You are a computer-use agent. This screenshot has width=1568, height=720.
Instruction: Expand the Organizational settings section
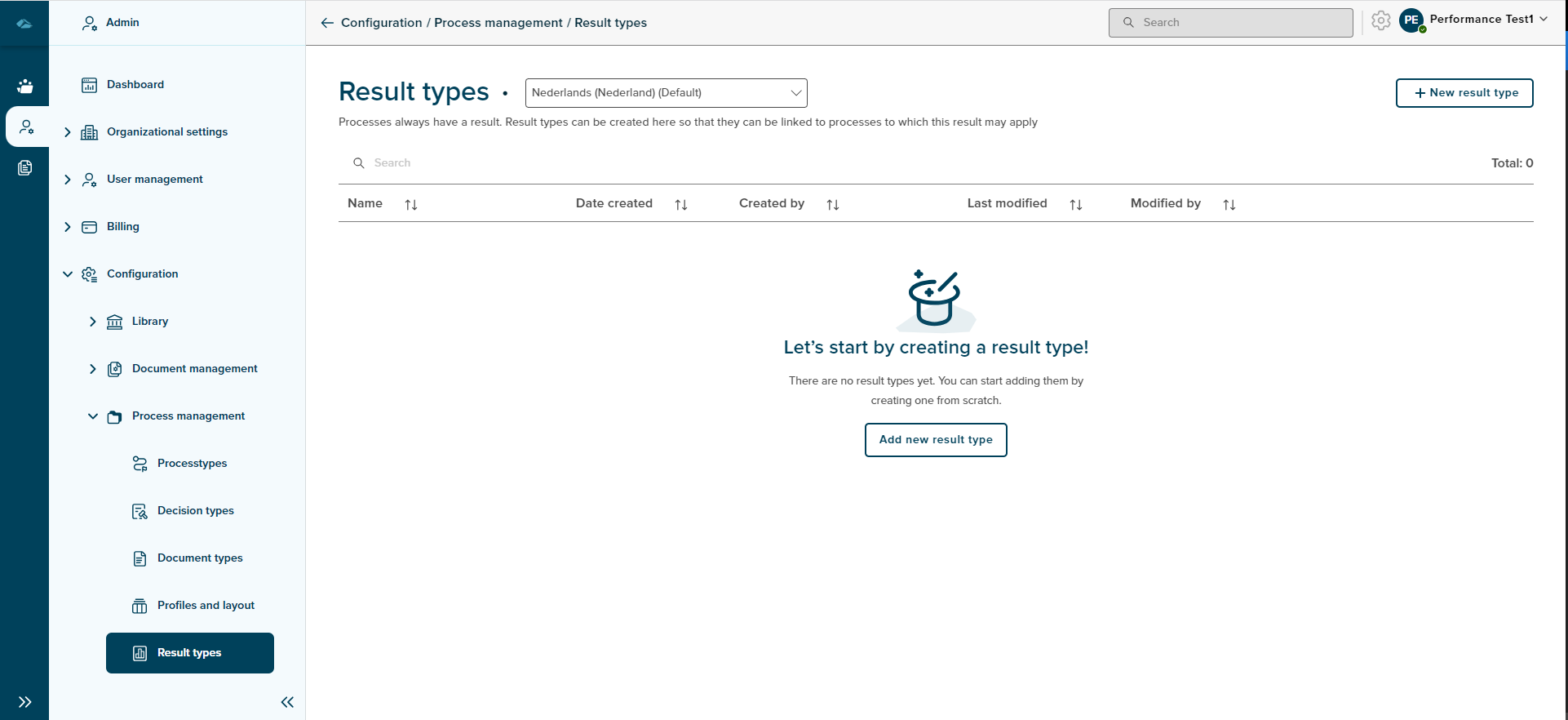pyautogui.click(x=68, y=132)
